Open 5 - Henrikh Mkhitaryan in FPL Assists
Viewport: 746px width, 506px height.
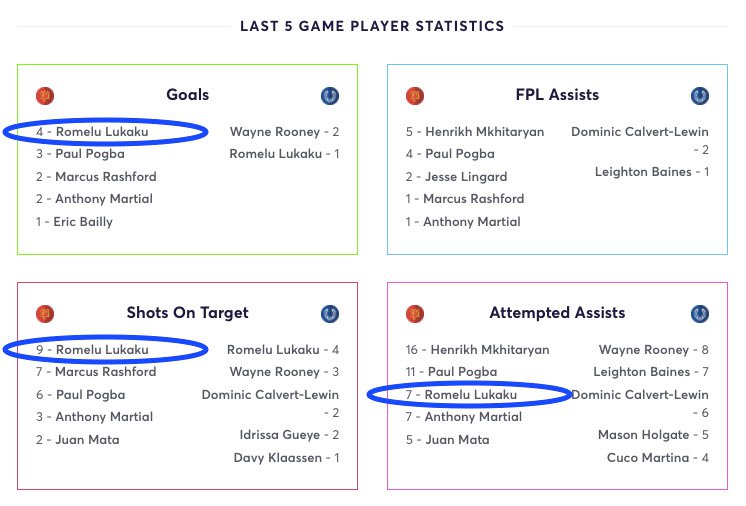(475, 132)
